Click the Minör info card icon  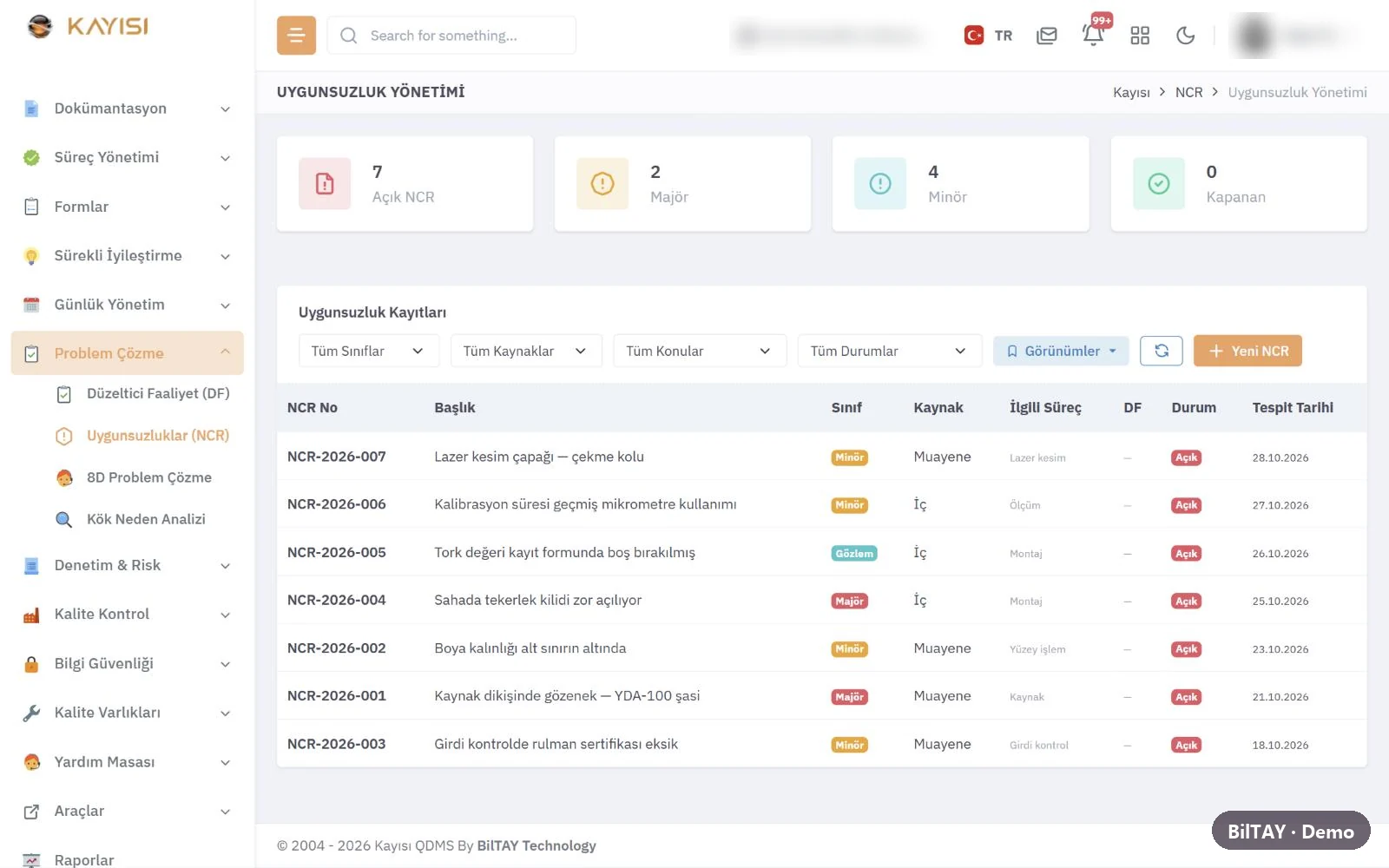coord(880,183)
